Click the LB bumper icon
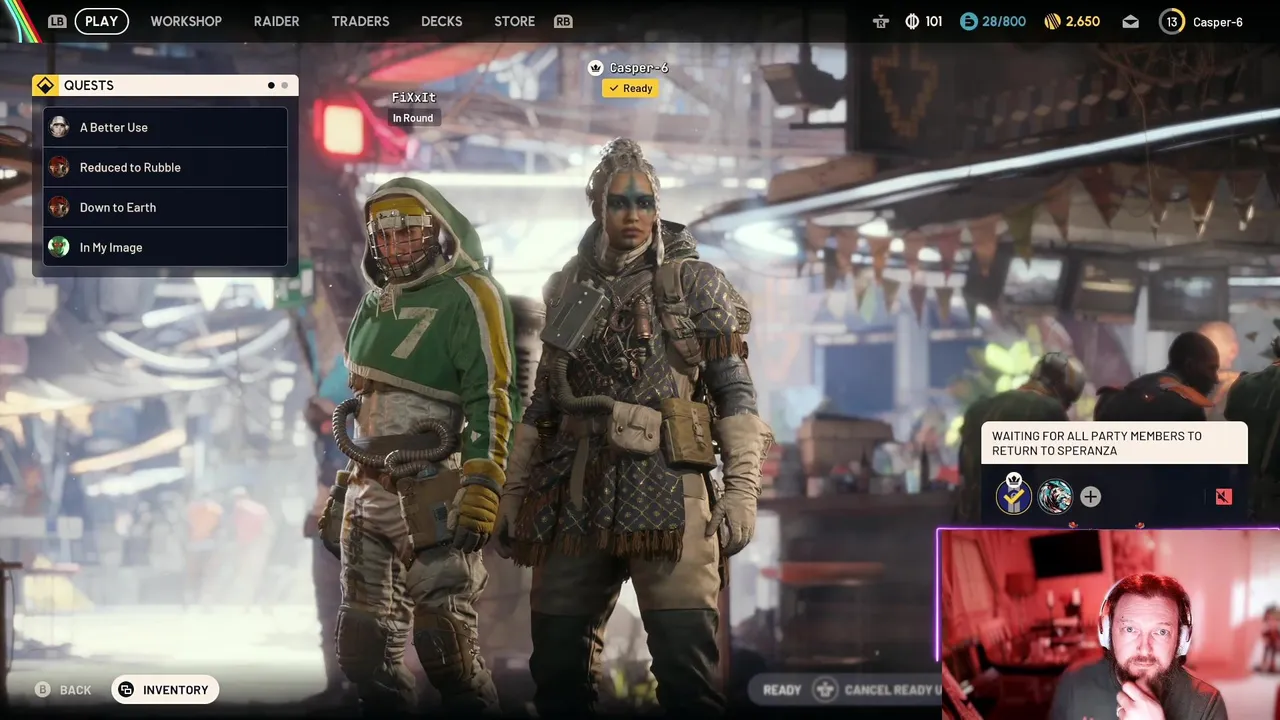The height and width of the screenshot is (720, 1280). 58,21
